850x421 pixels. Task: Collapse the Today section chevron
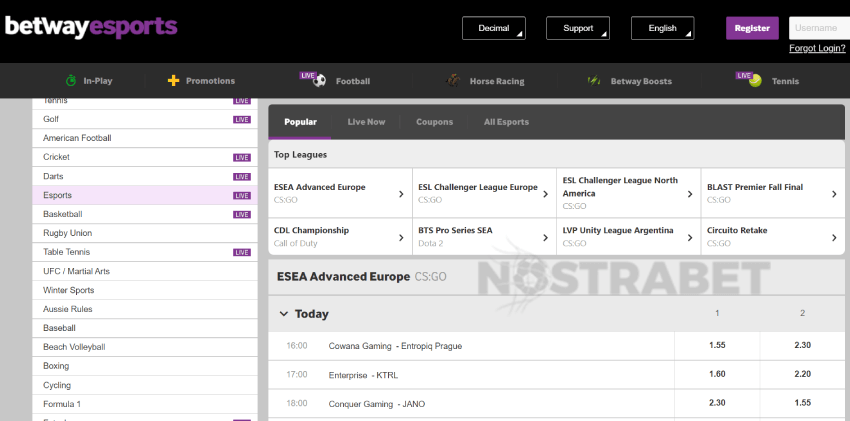point(284,314)
